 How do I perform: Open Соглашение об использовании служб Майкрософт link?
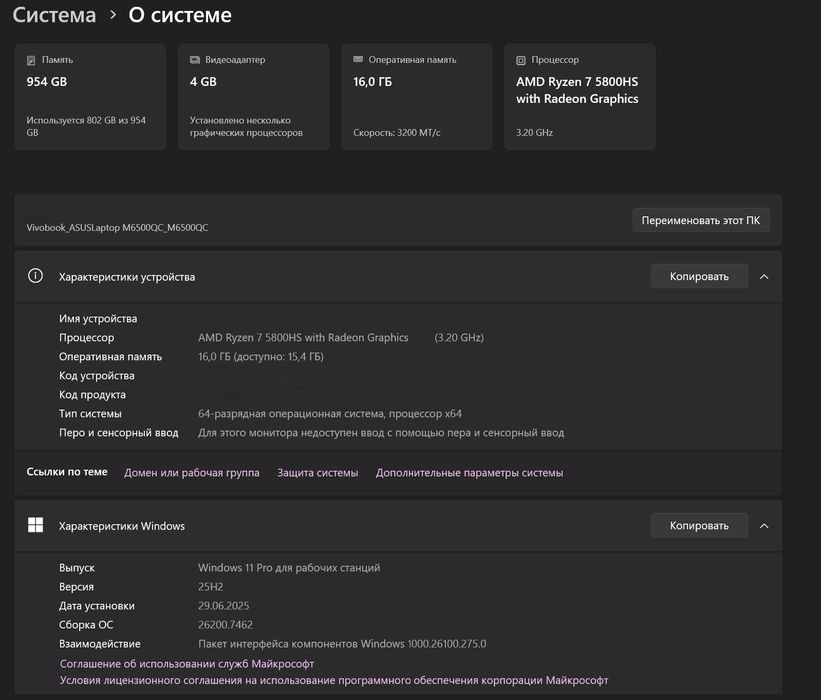(187, 663)
